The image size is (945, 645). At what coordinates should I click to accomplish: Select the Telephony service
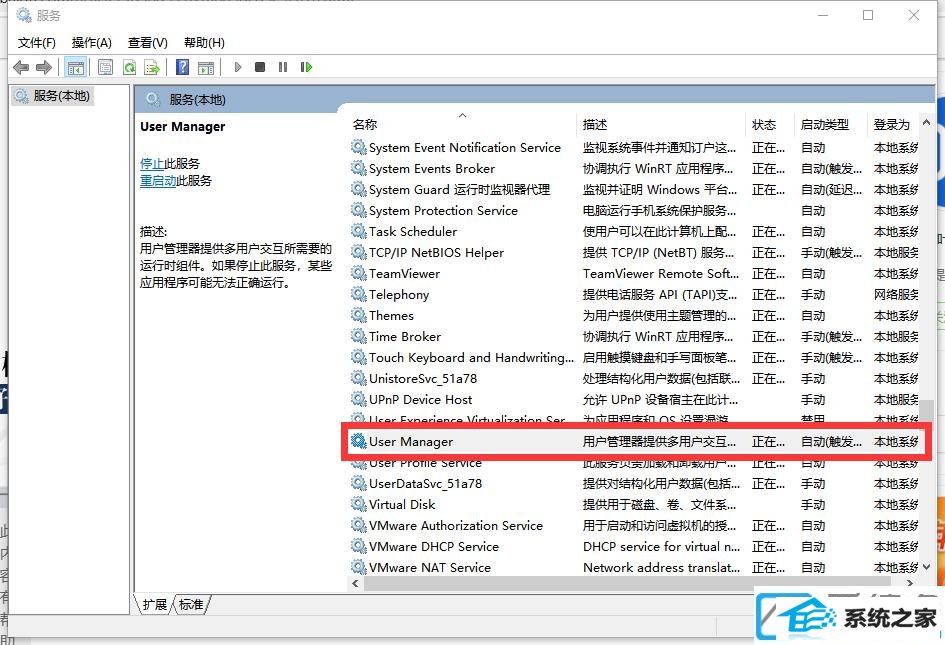pos(634,295)
